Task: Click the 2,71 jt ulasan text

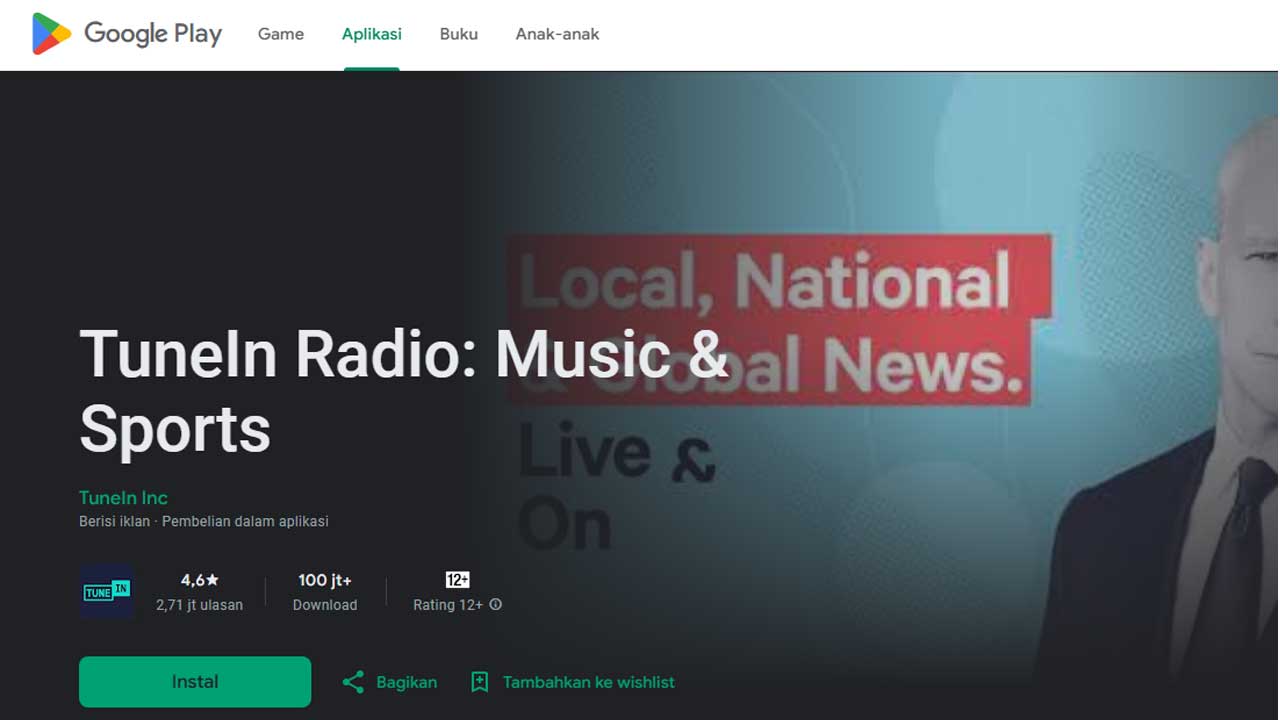Action: (x=200, y=605)
